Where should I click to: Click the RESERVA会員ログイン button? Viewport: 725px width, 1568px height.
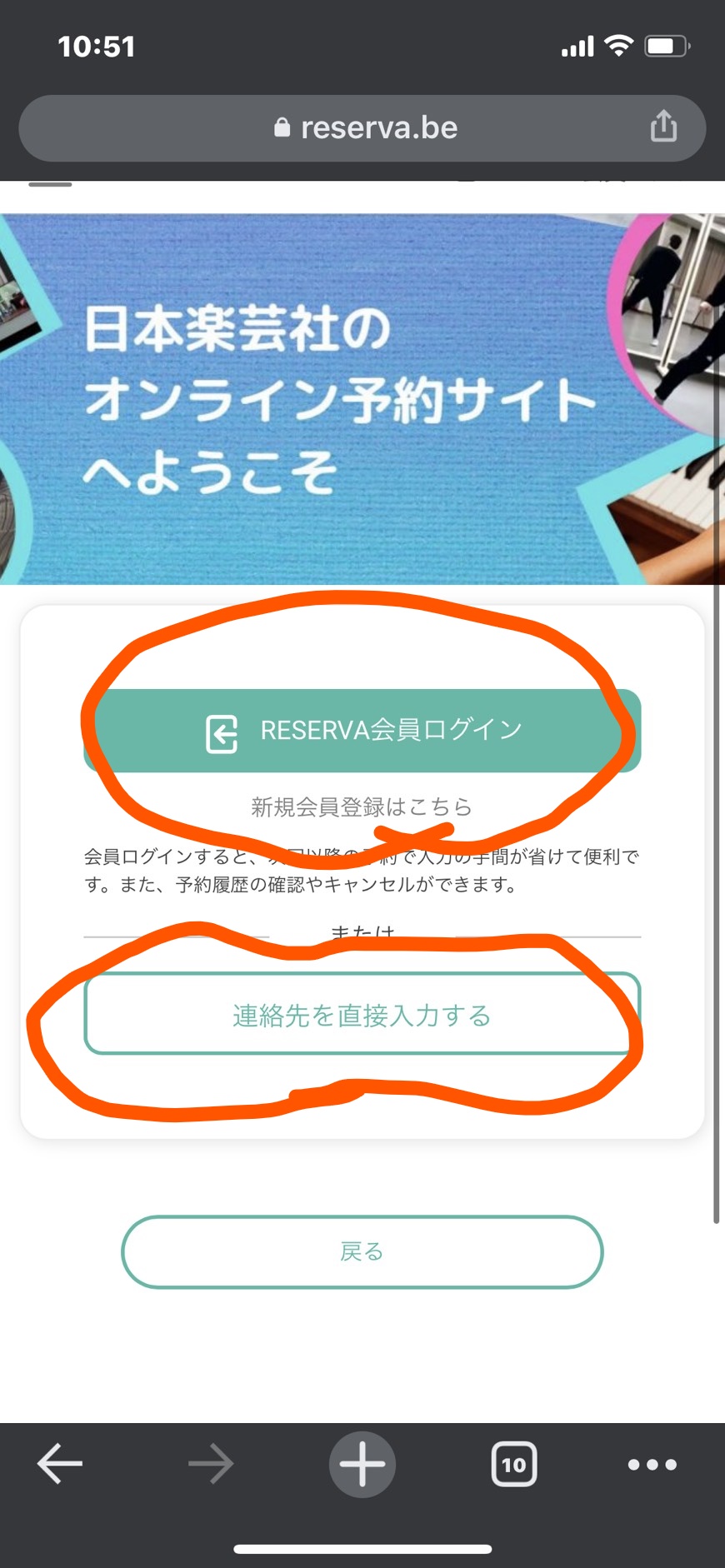coord(362,731)
